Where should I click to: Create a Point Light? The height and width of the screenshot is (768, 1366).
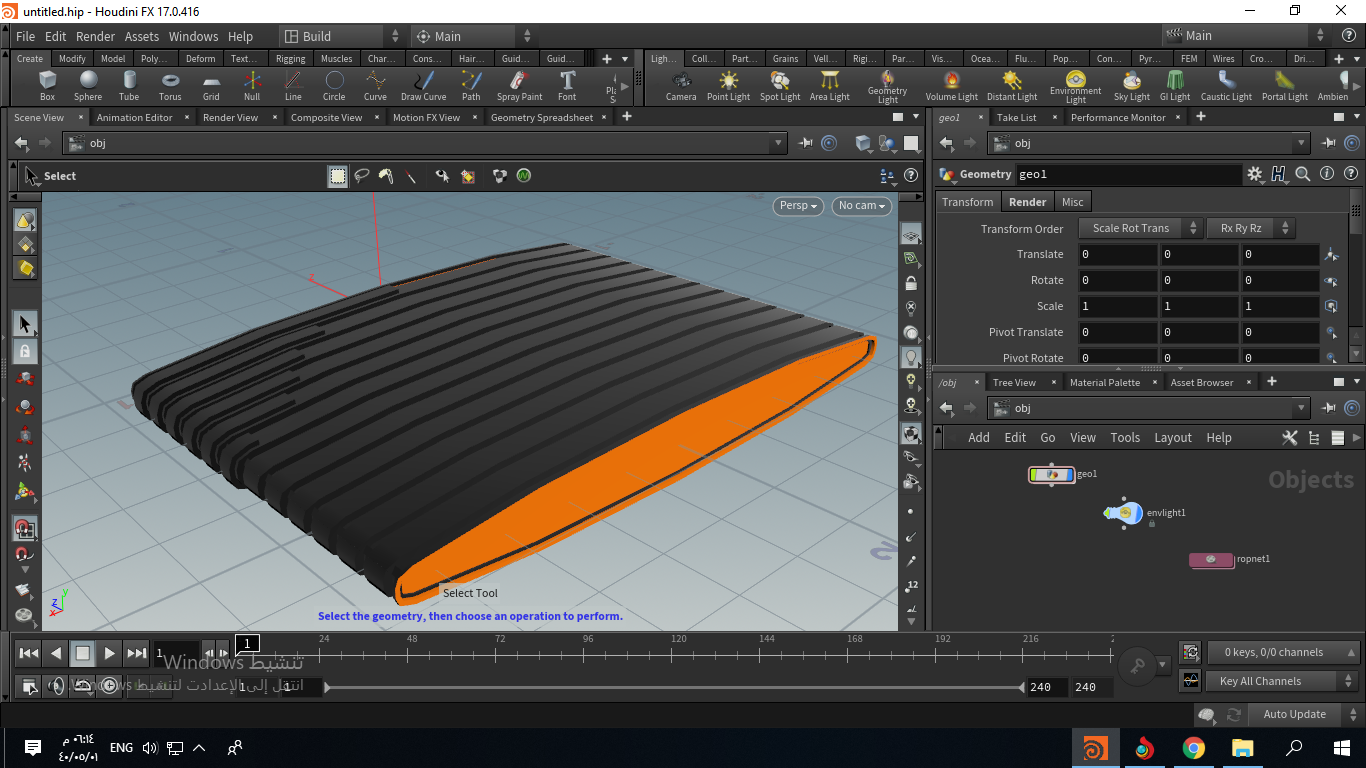click(x=728, y=86)
